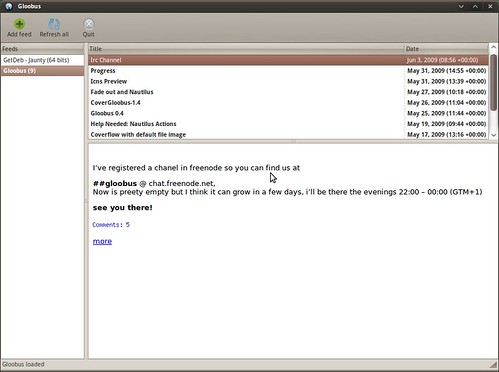Click the Add feed toolbar icon
499x372 pixels.
pyautogui.click(x=19, y=24)
